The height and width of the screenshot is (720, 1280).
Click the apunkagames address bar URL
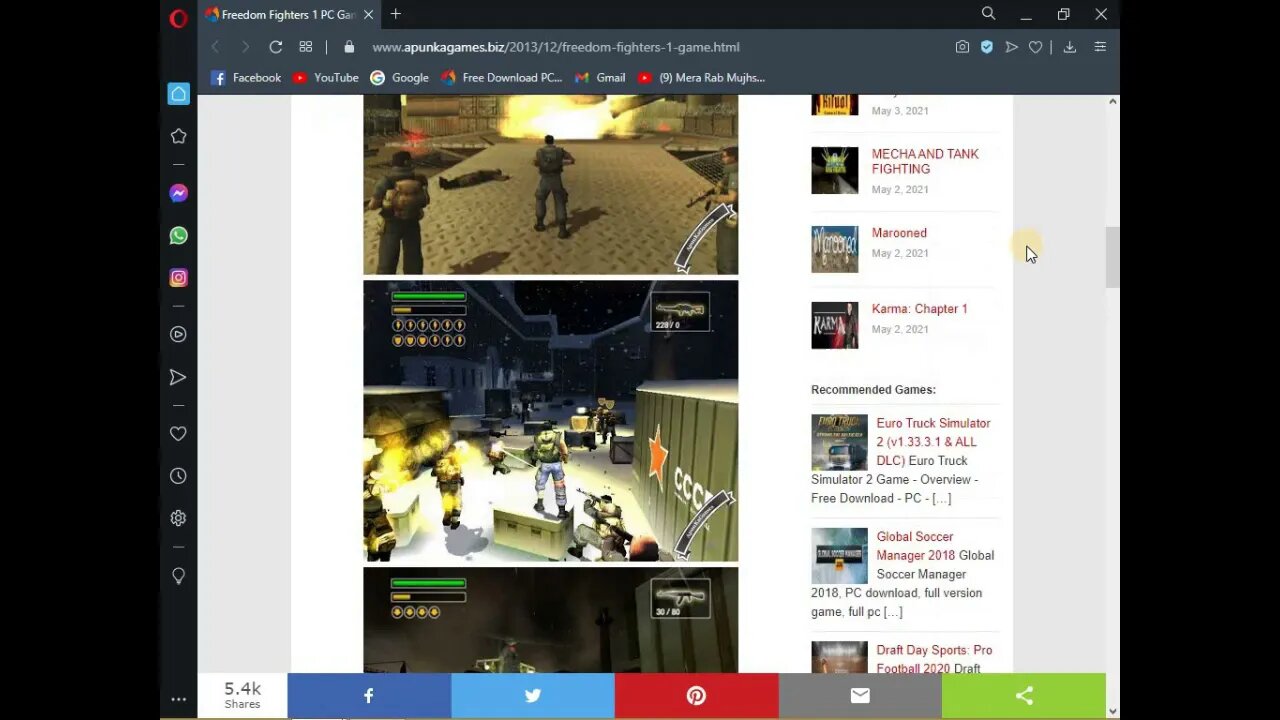tap(556, 47)
